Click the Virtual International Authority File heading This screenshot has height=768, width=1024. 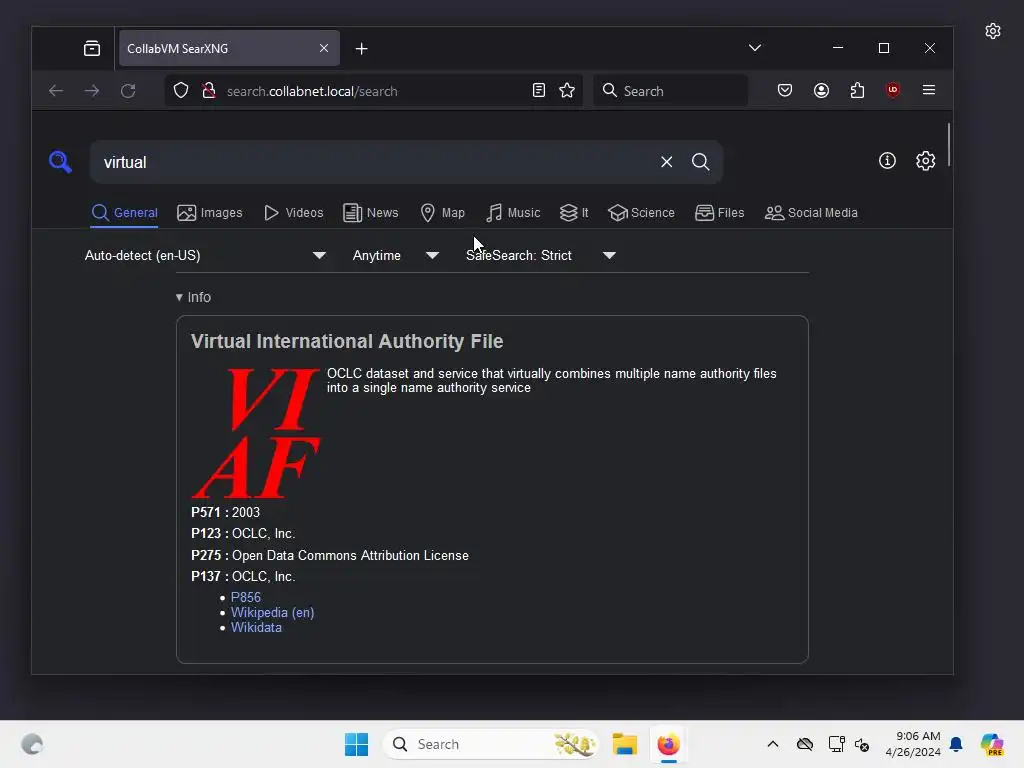point(347,342)
